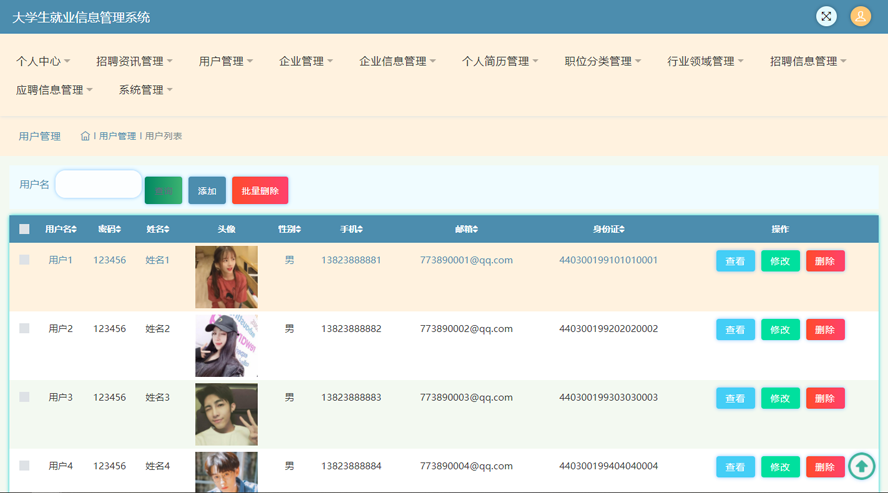Click ID number 440300199202020002
The width and height of the screenshot is (888, 493).
[x=608, y=329]
